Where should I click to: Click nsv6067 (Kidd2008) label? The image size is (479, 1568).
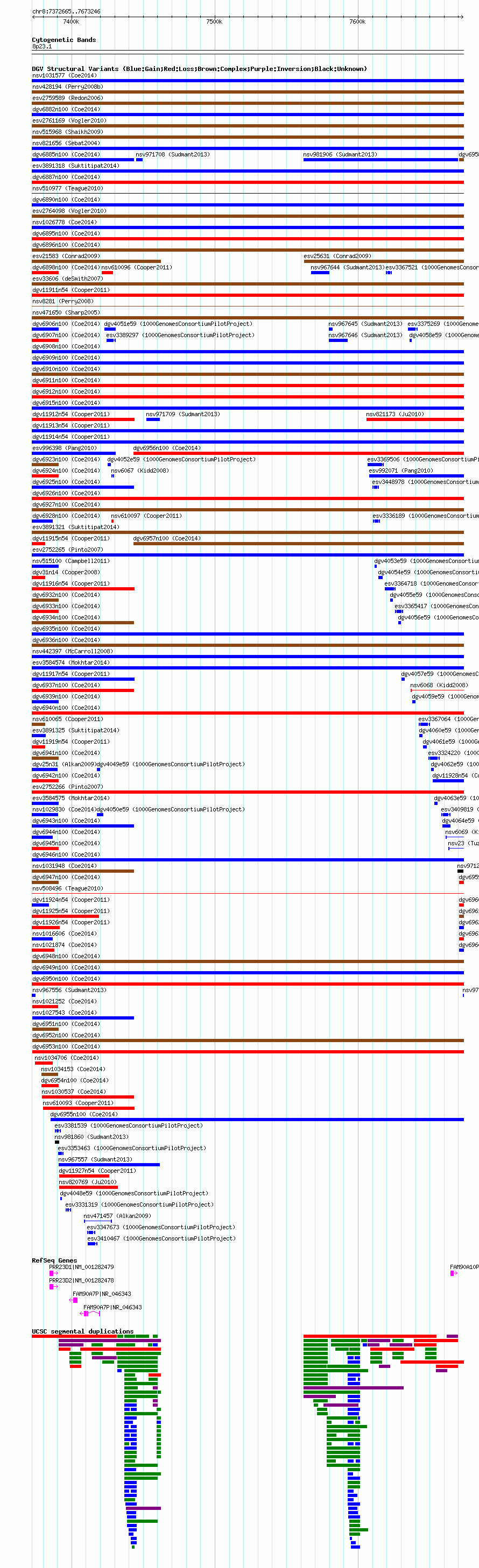coord(139,471)
